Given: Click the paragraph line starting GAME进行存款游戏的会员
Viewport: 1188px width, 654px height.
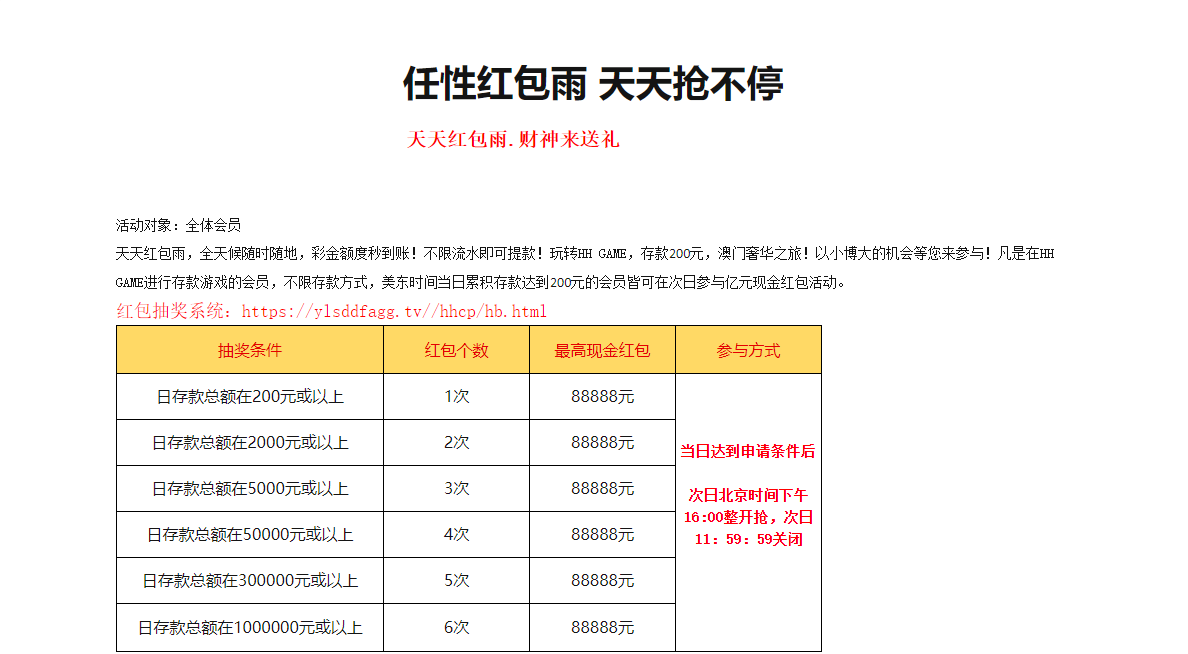Looking at the screenshot, I should tap(480, 283).
